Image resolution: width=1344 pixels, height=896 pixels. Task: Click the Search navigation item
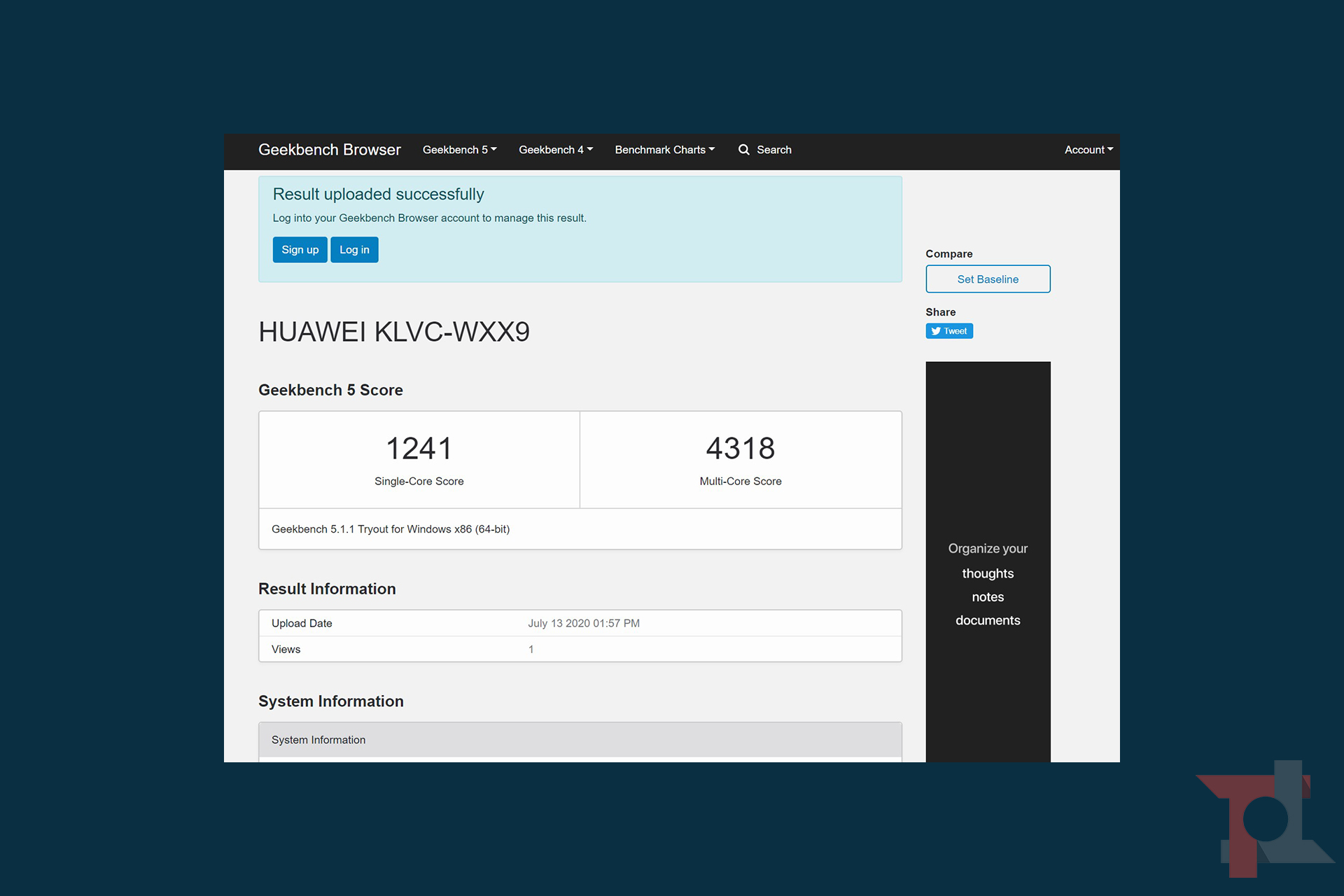(x=773, y=150)
